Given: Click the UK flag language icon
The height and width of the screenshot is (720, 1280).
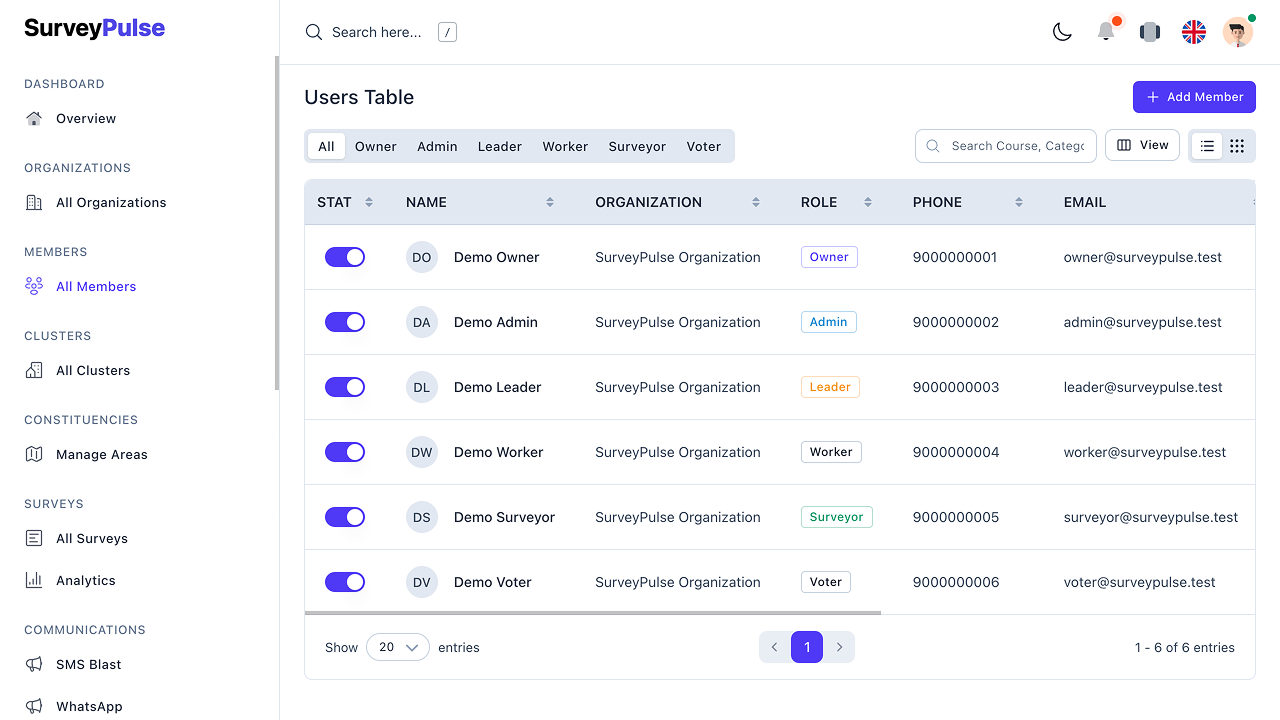Looking at the screenshot, I should click(x=1194, y=32).
